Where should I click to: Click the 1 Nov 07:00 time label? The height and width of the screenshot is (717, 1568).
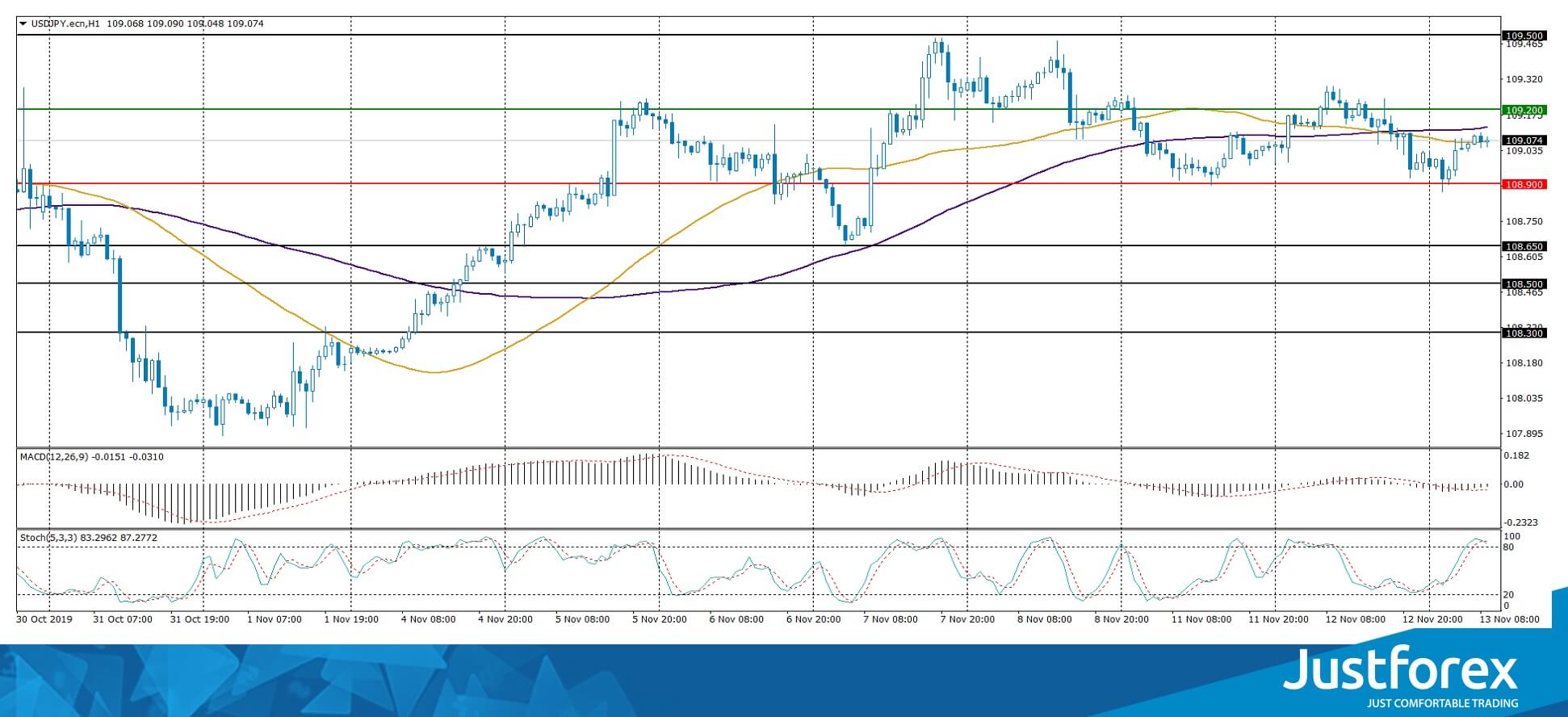[x=275, y=620]
